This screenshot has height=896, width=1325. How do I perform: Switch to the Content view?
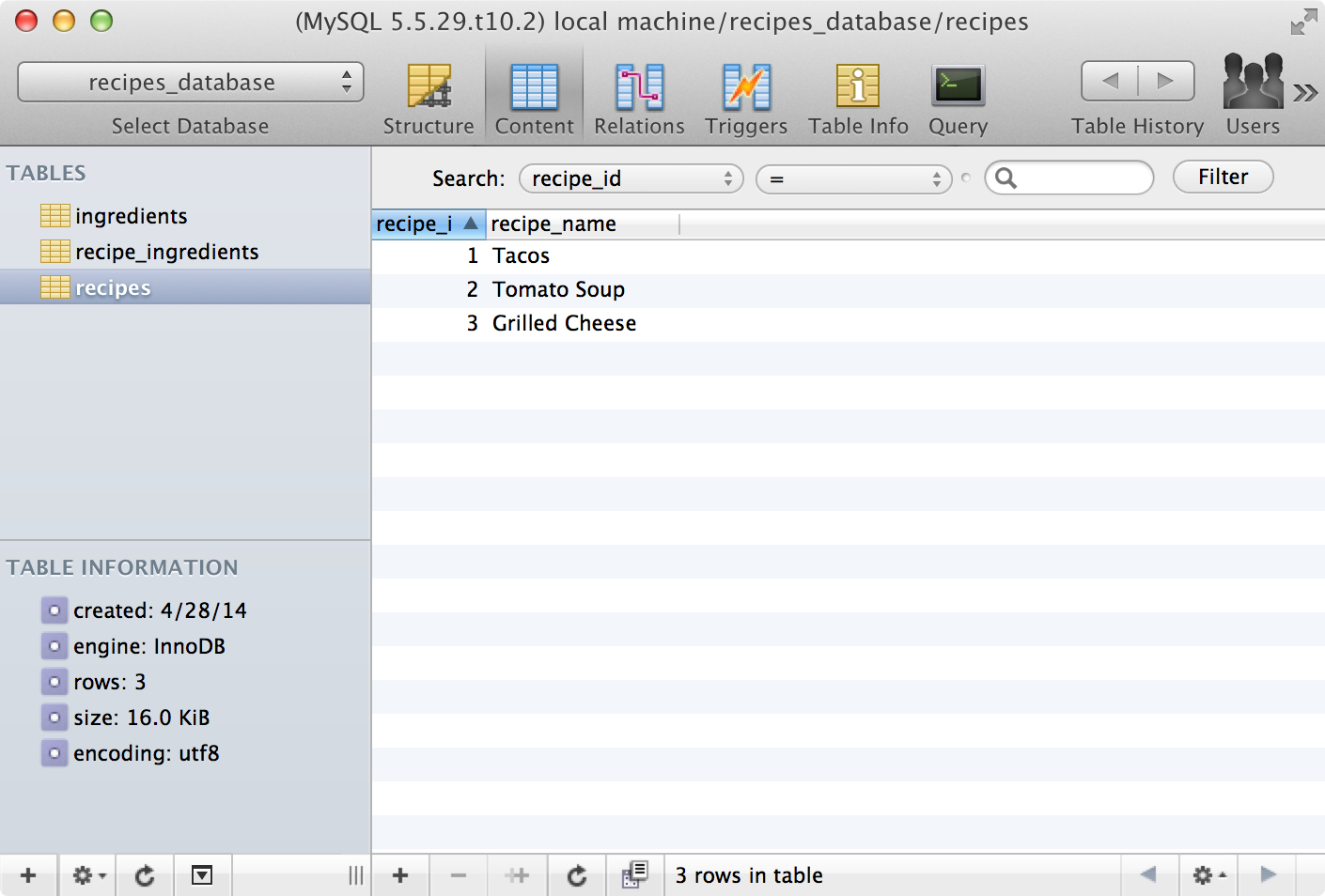[534, 99]
